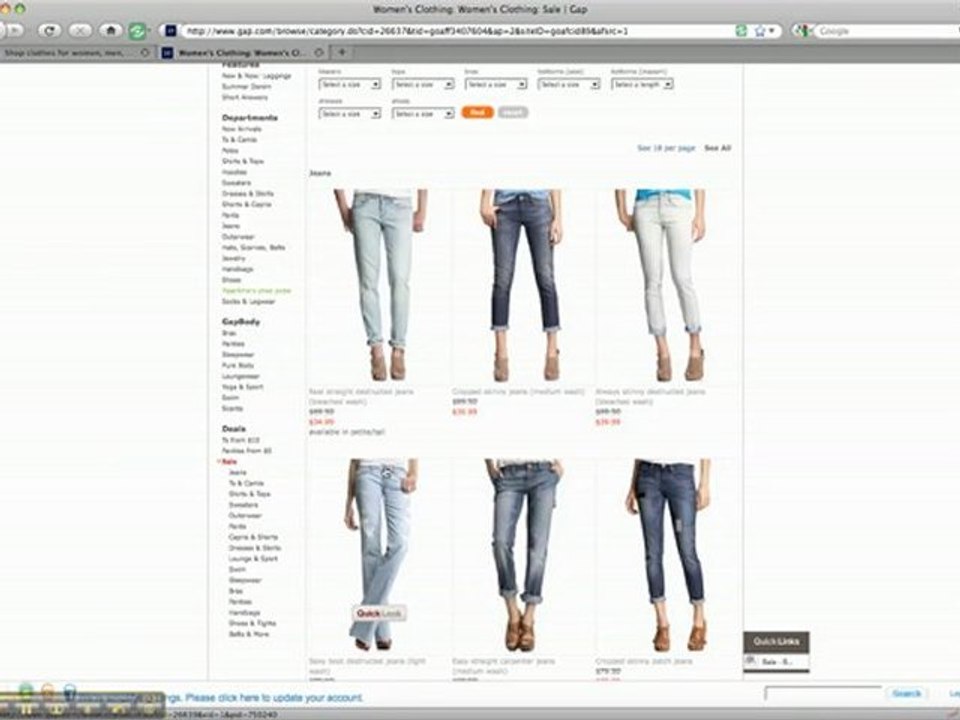Viewport: 960px width, 720px height.
Task: Open the tops 'Select a size' dropdown
Action: pyautogui.click(x=423, y=84)
